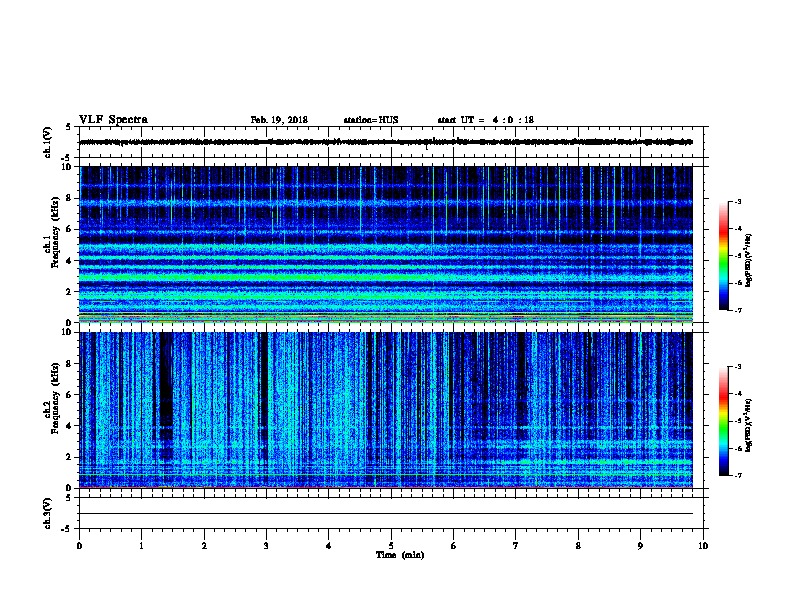Image resolution: width=792 pixels, height=612 pixels.
Task: Click the "4" kHz tick of the ch.1 spectrogram
Action: click(x=71, y=261)
